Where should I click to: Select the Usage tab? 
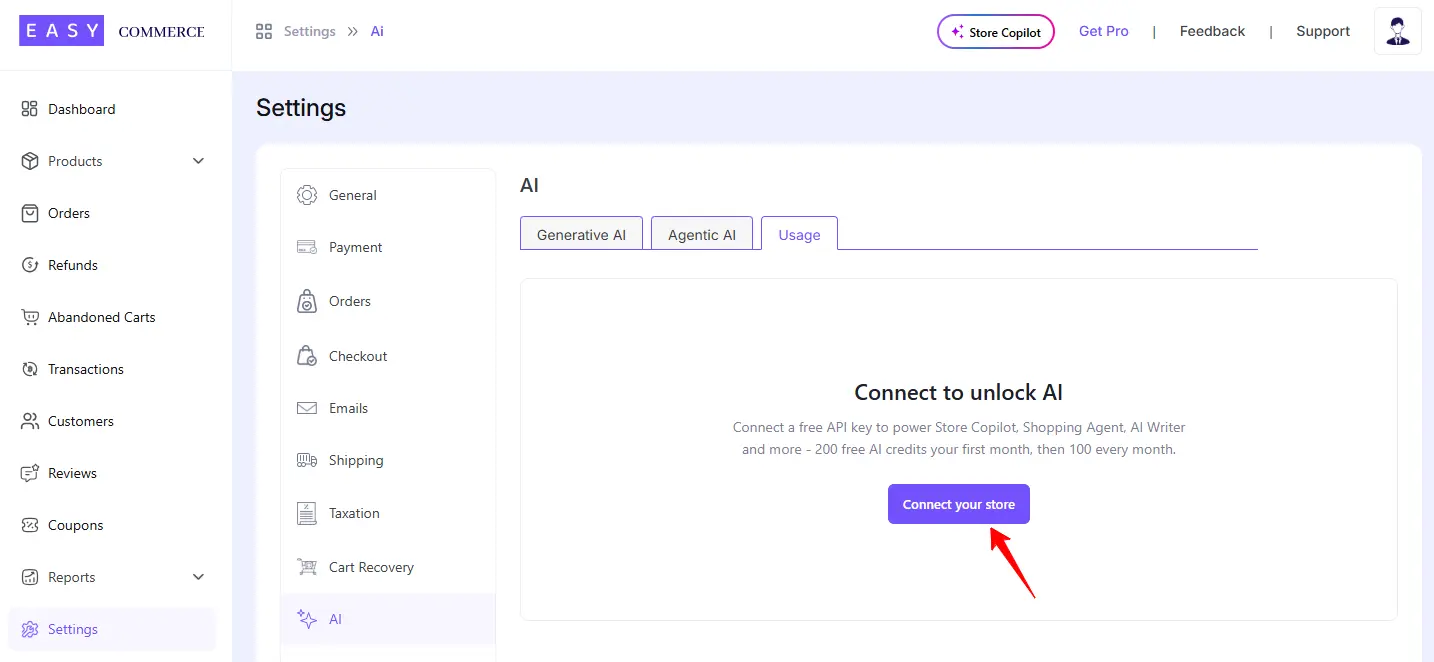799,234
